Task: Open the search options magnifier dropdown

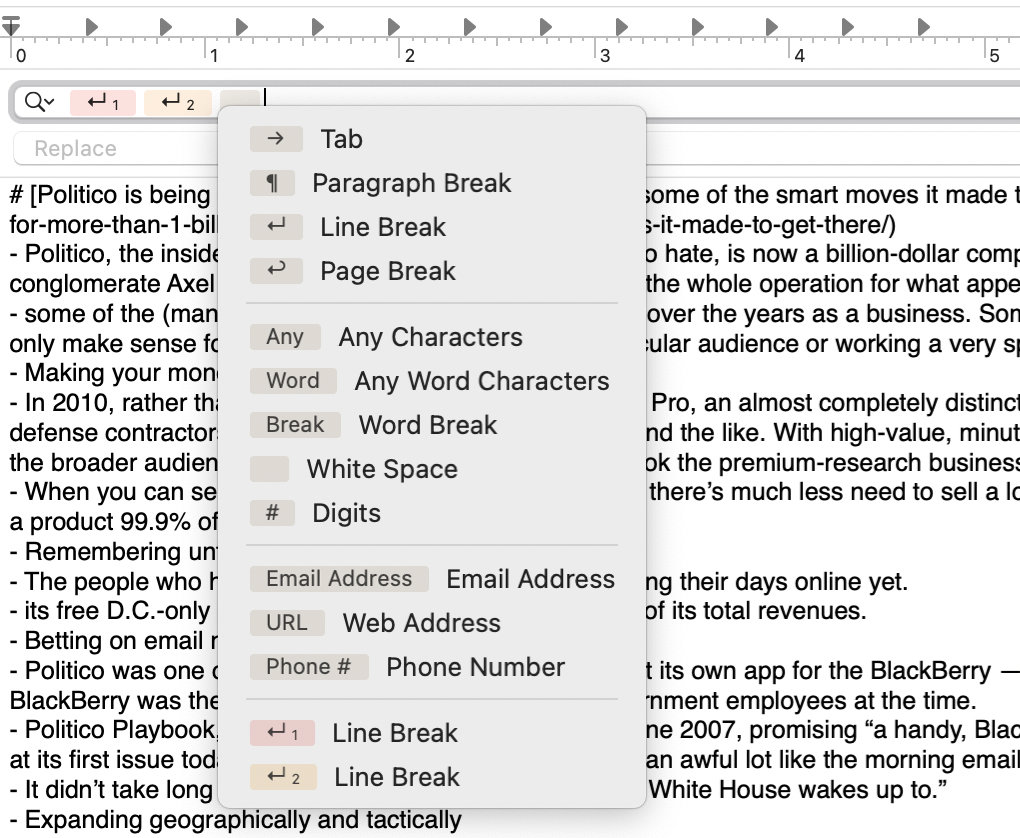Action: point(39,101)
